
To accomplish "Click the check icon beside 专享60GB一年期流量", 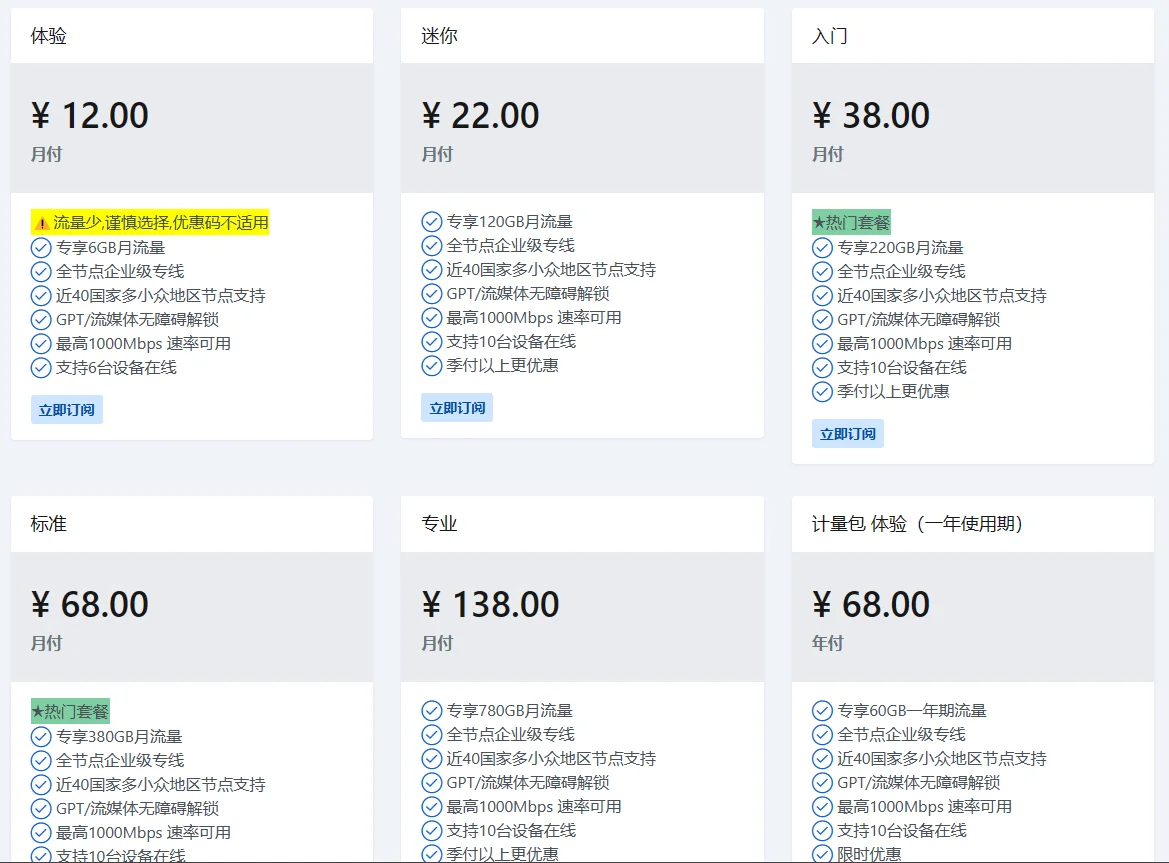I will click(x=822, y=710).
